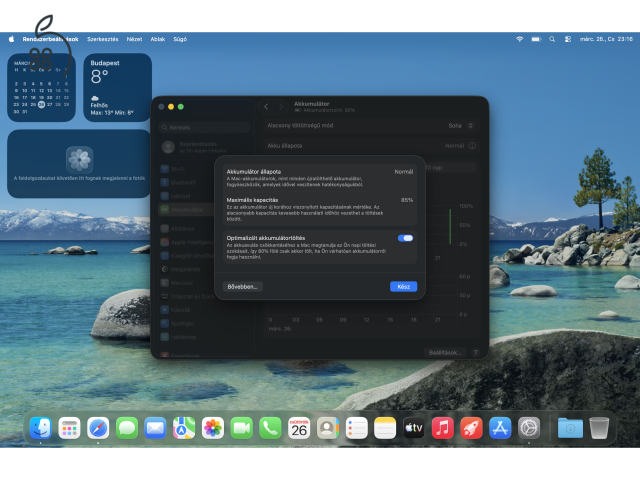Click the battery status icon in menu bar
The width and height of the screenshot is (640, 480).
pos(536,39)
